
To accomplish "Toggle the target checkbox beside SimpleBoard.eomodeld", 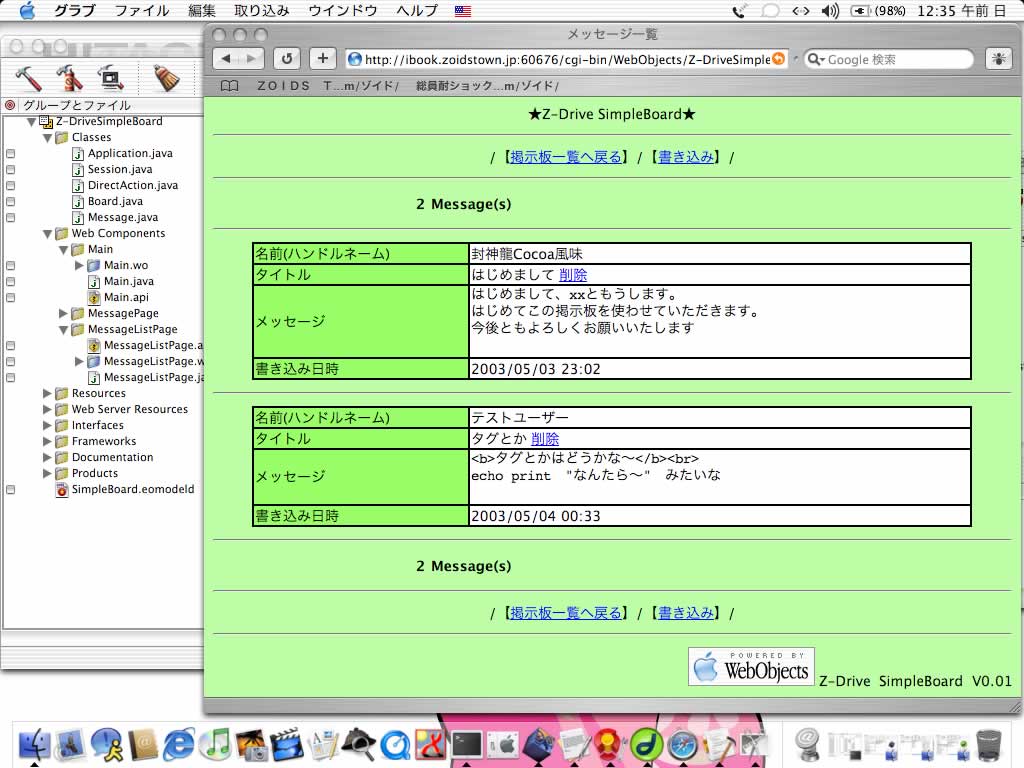I will (x=11, y=489).
